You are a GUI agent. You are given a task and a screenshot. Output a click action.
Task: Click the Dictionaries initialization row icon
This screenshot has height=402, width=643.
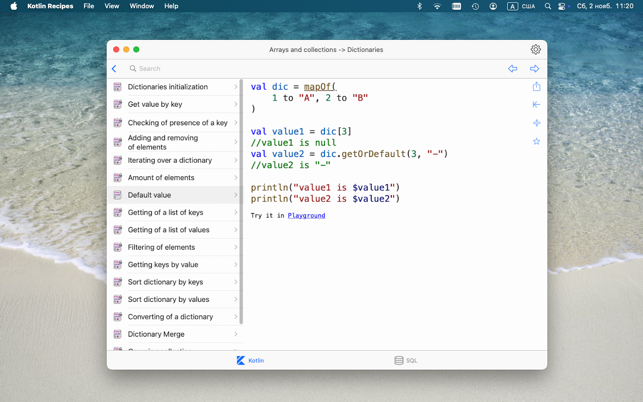118,87
